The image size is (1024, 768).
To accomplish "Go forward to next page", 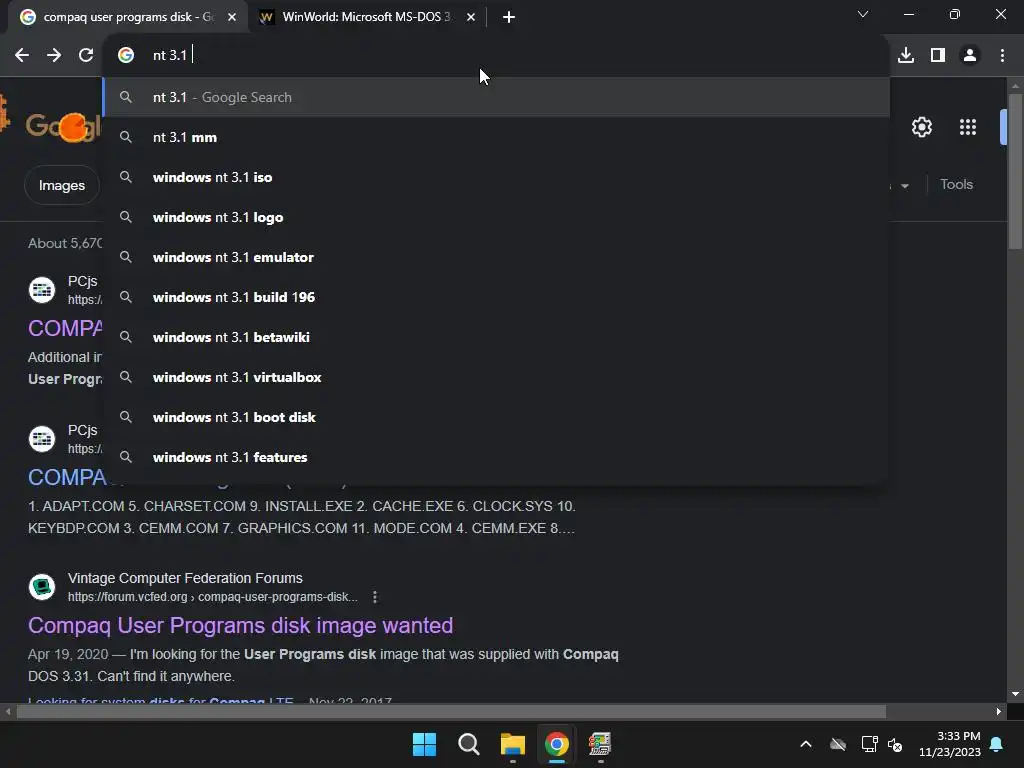I will coord(54,56).
